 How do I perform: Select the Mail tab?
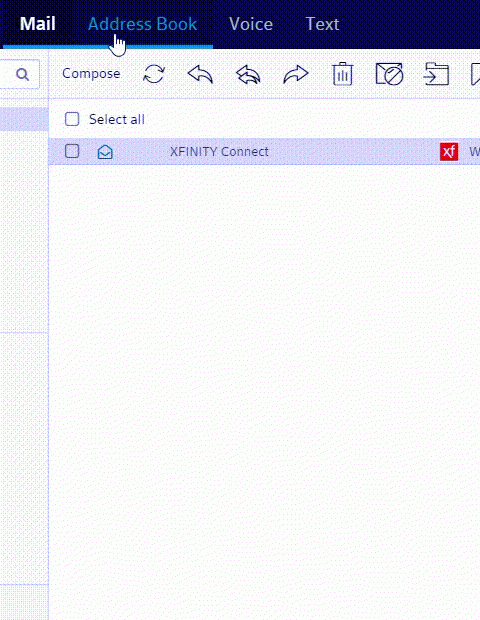(38, 24)
